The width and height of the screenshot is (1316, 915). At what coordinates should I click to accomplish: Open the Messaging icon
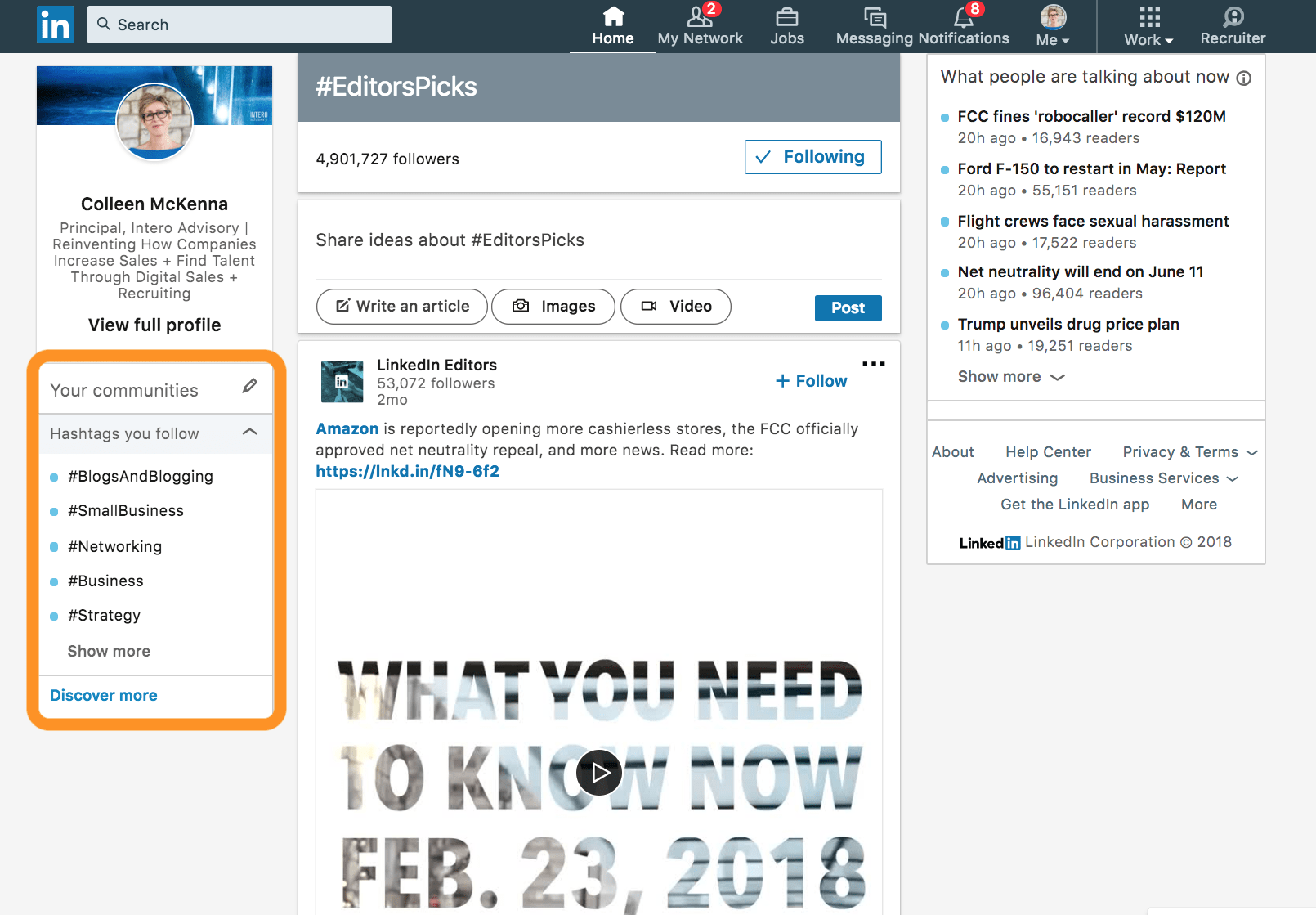(875, 18)
